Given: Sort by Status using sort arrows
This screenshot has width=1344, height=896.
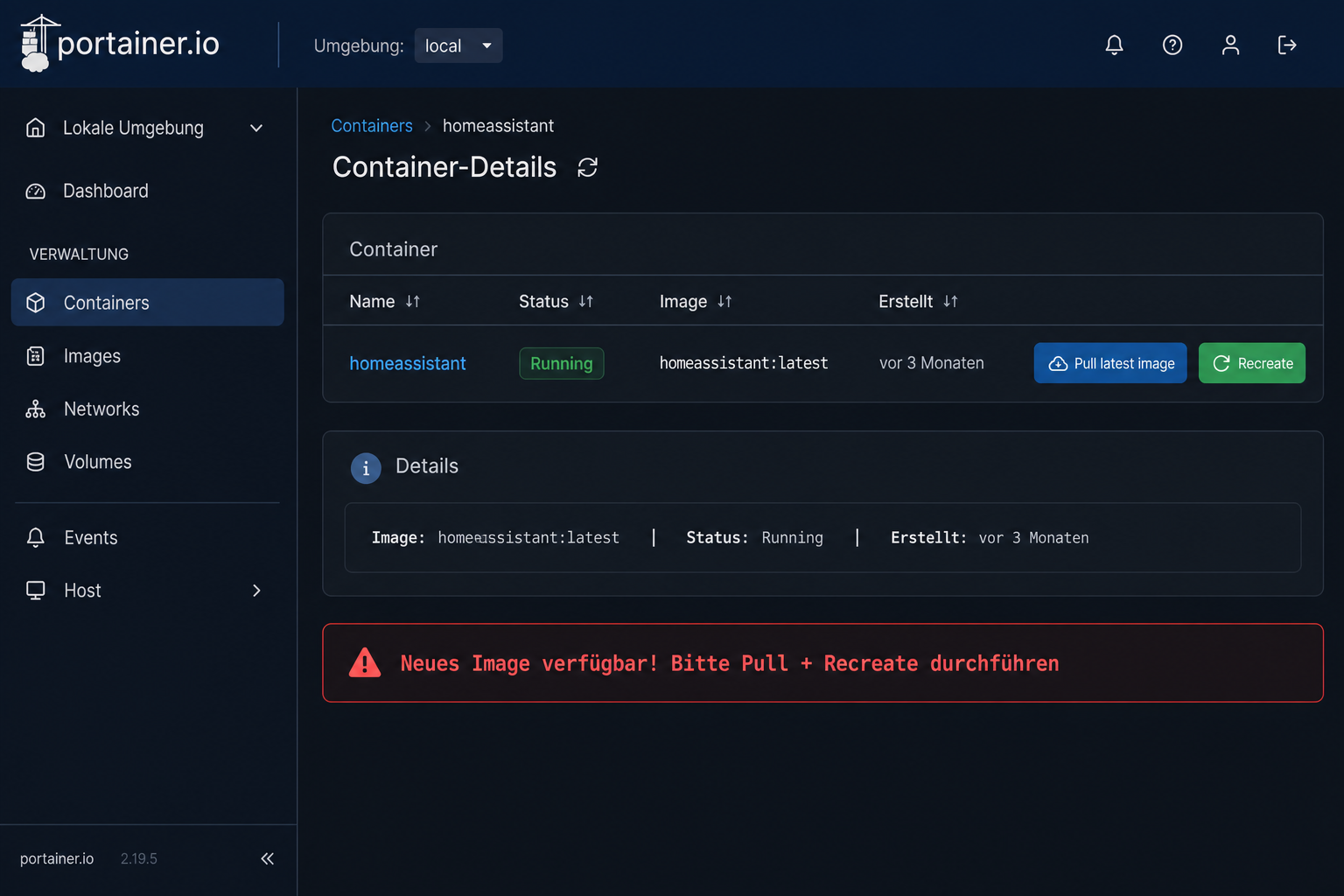Looking at the screenshot, I should 586,301.
